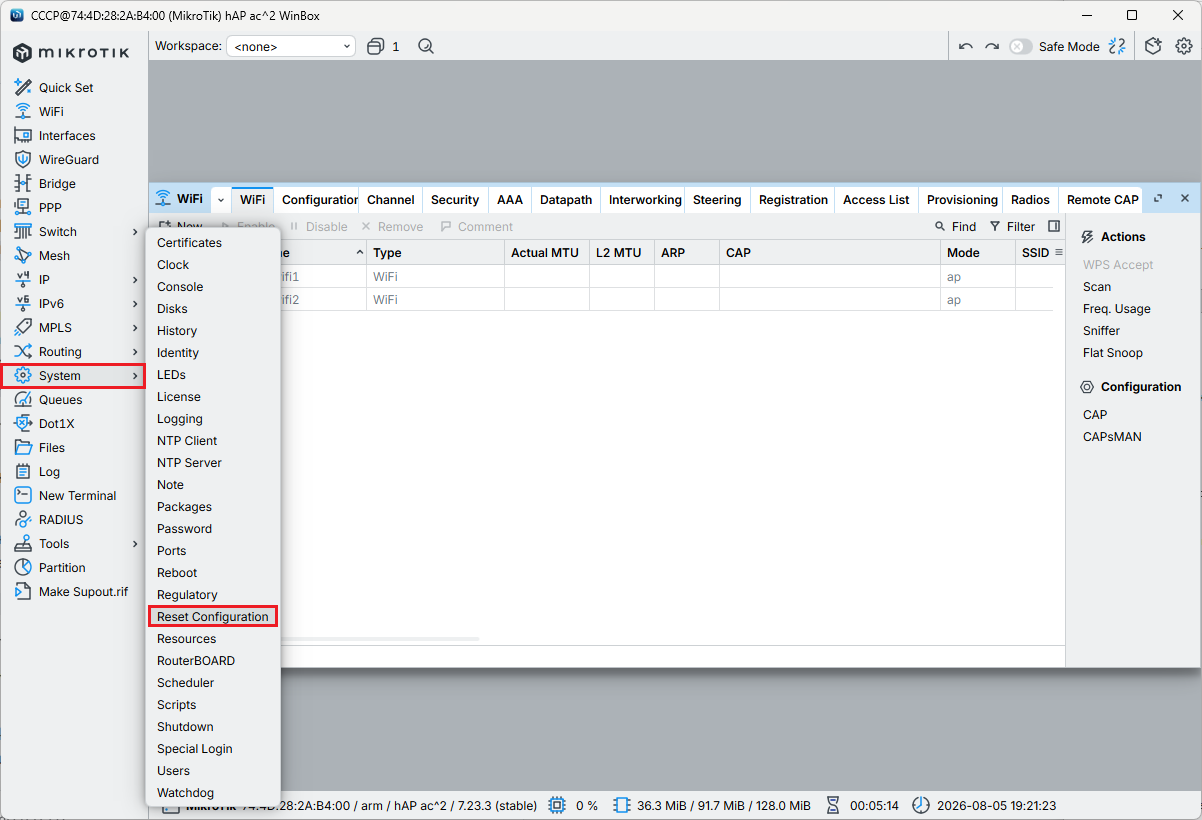This screenshot has width=1202, height=820.
Task: Click the undo arrow in top toolbar
Action: 965,46
